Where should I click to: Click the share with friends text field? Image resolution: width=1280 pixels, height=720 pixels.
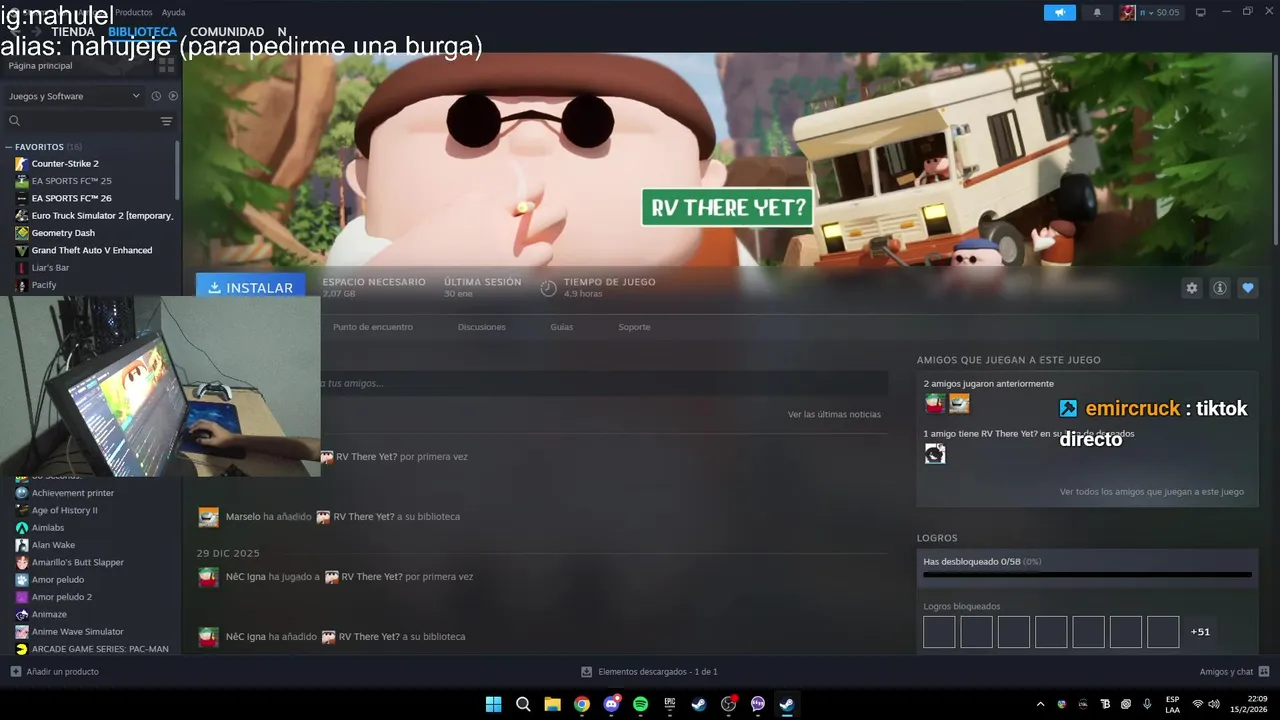tap(604, 383)
